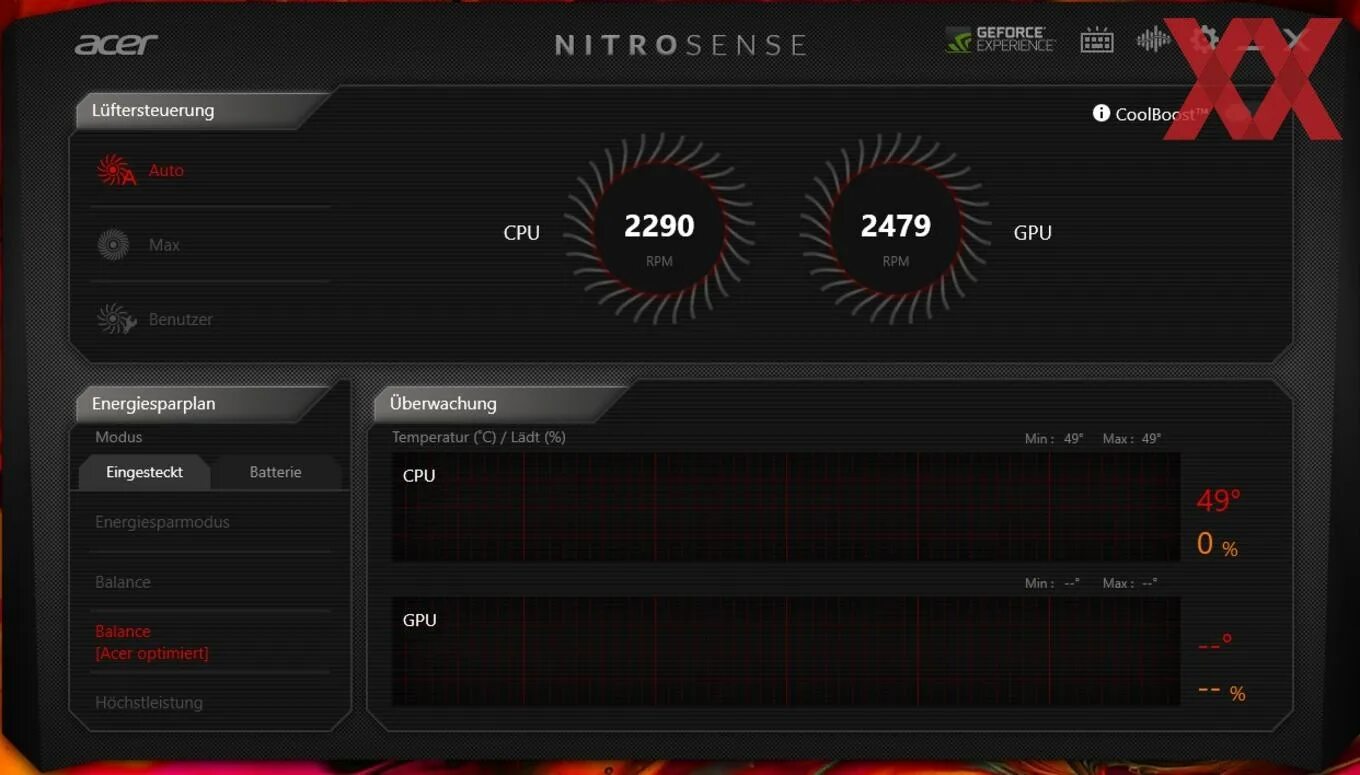Click the GPU fan dial showing 2479
The image size is (1360, 775).
click(x=895, y=231)
